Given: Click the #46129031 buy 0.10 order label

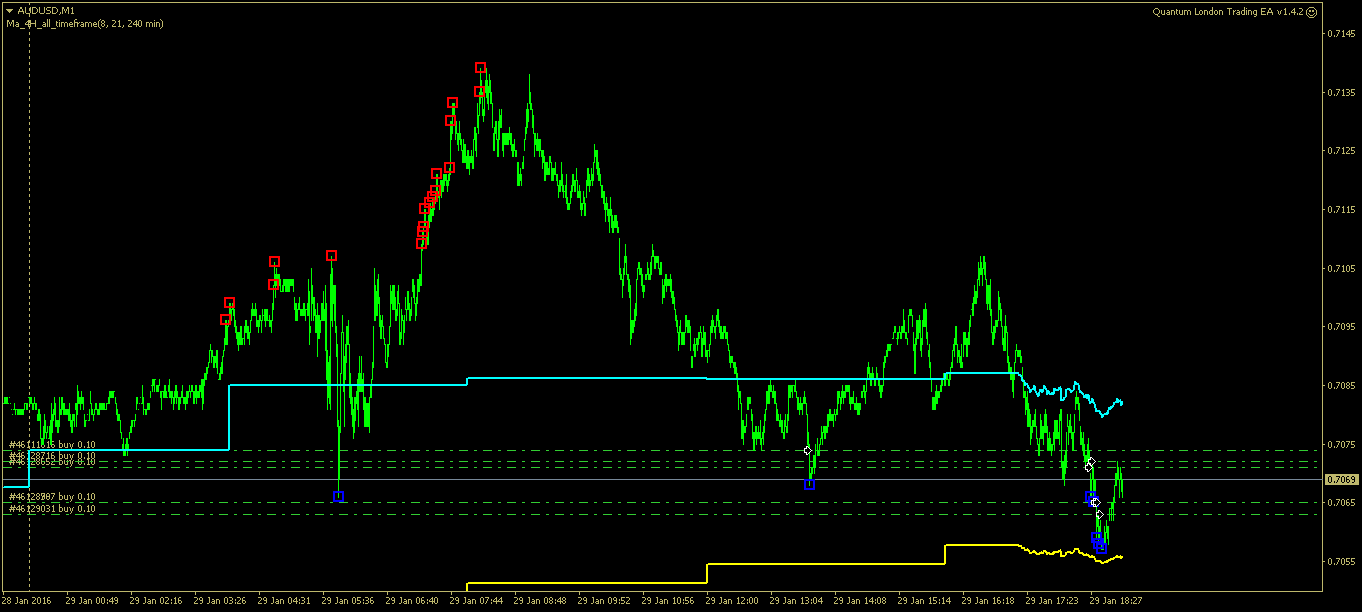Looking at the screenshot, I should 52,509.
